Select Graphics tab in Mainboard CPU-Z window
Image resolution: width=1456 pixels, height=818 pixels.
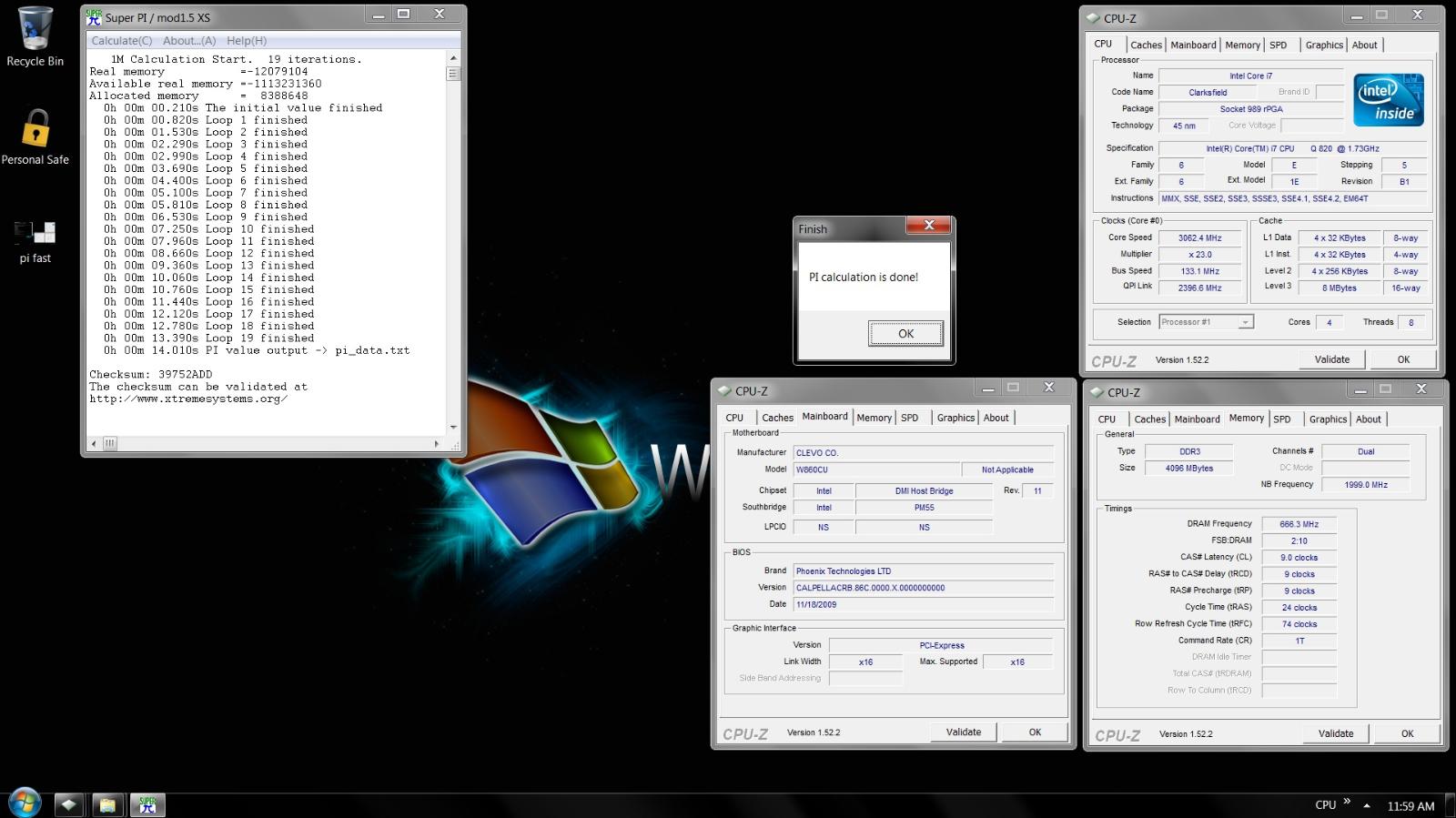[955, 418]
